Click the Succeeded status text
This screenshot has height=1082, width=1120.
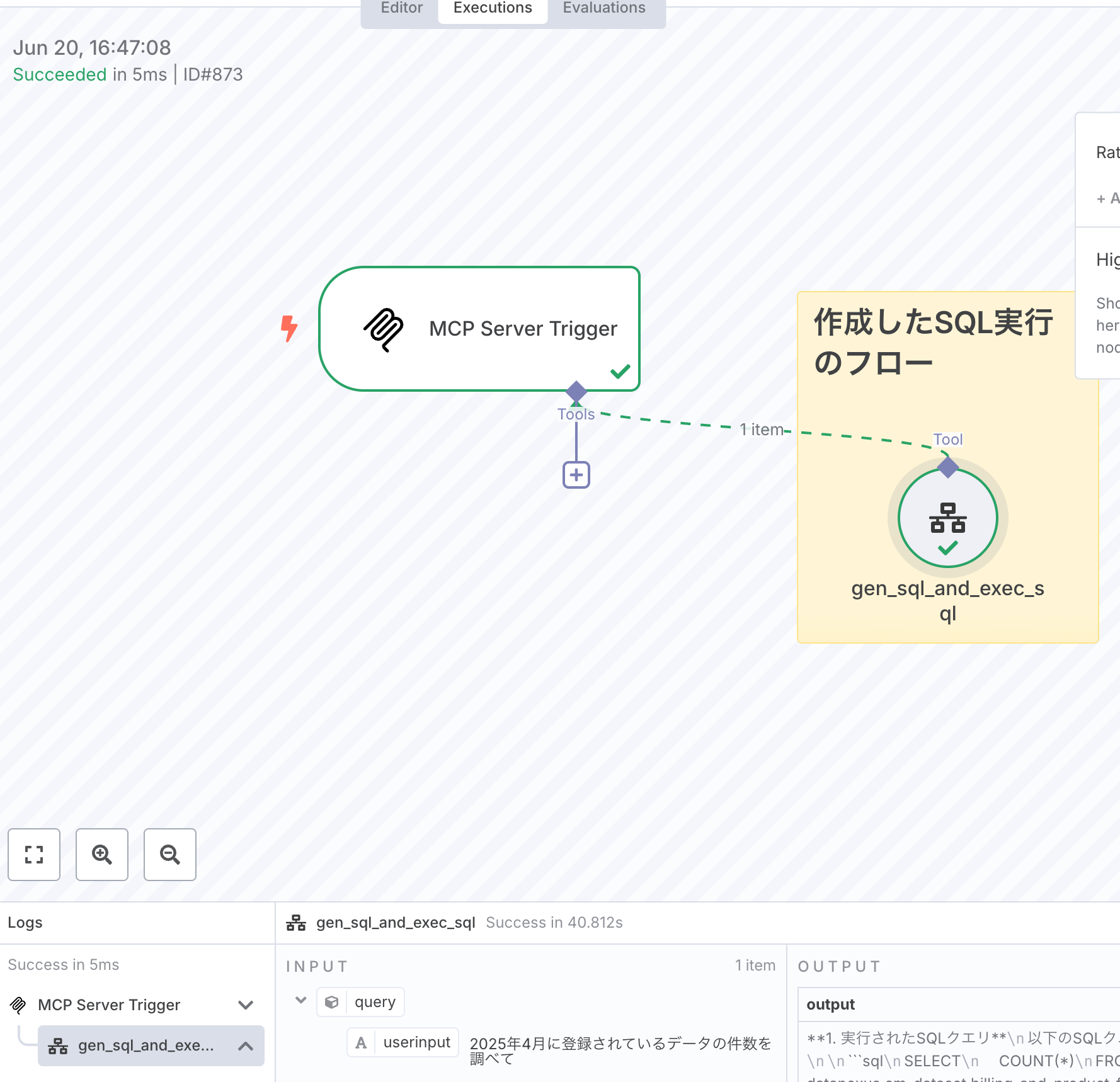tap(60, 74)
